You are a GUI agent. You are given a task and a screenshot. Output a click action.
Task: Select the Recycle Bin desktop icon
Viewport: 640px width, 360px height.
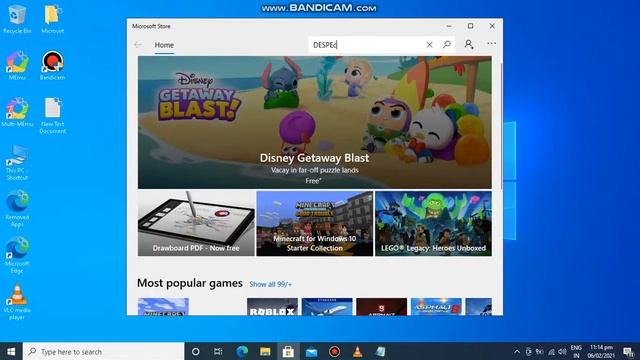coord(17,20)
